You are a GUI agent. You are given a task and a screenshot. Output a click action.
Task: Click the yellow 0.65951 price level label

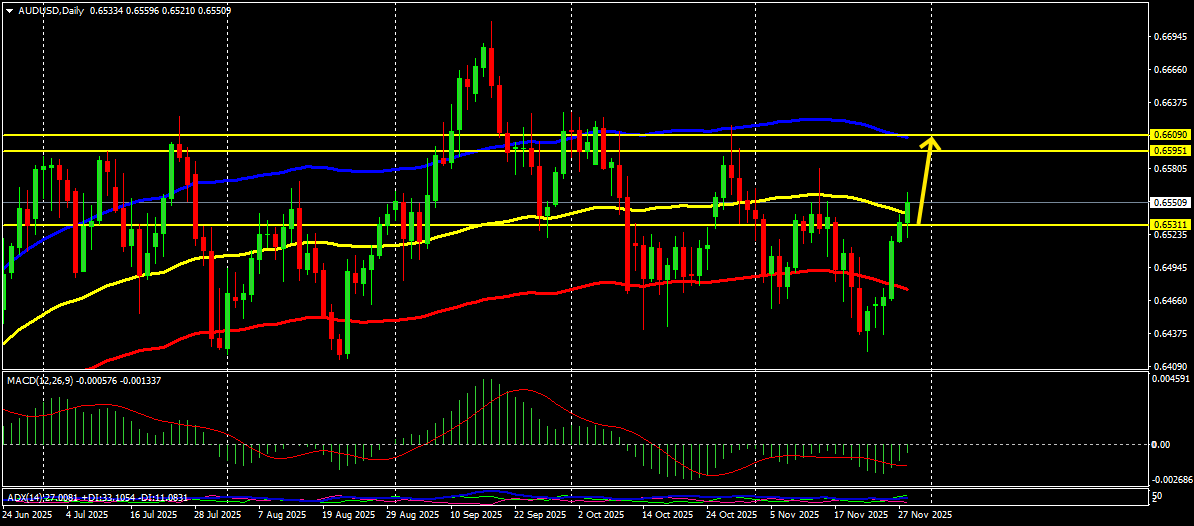(x=1169, y=151)
